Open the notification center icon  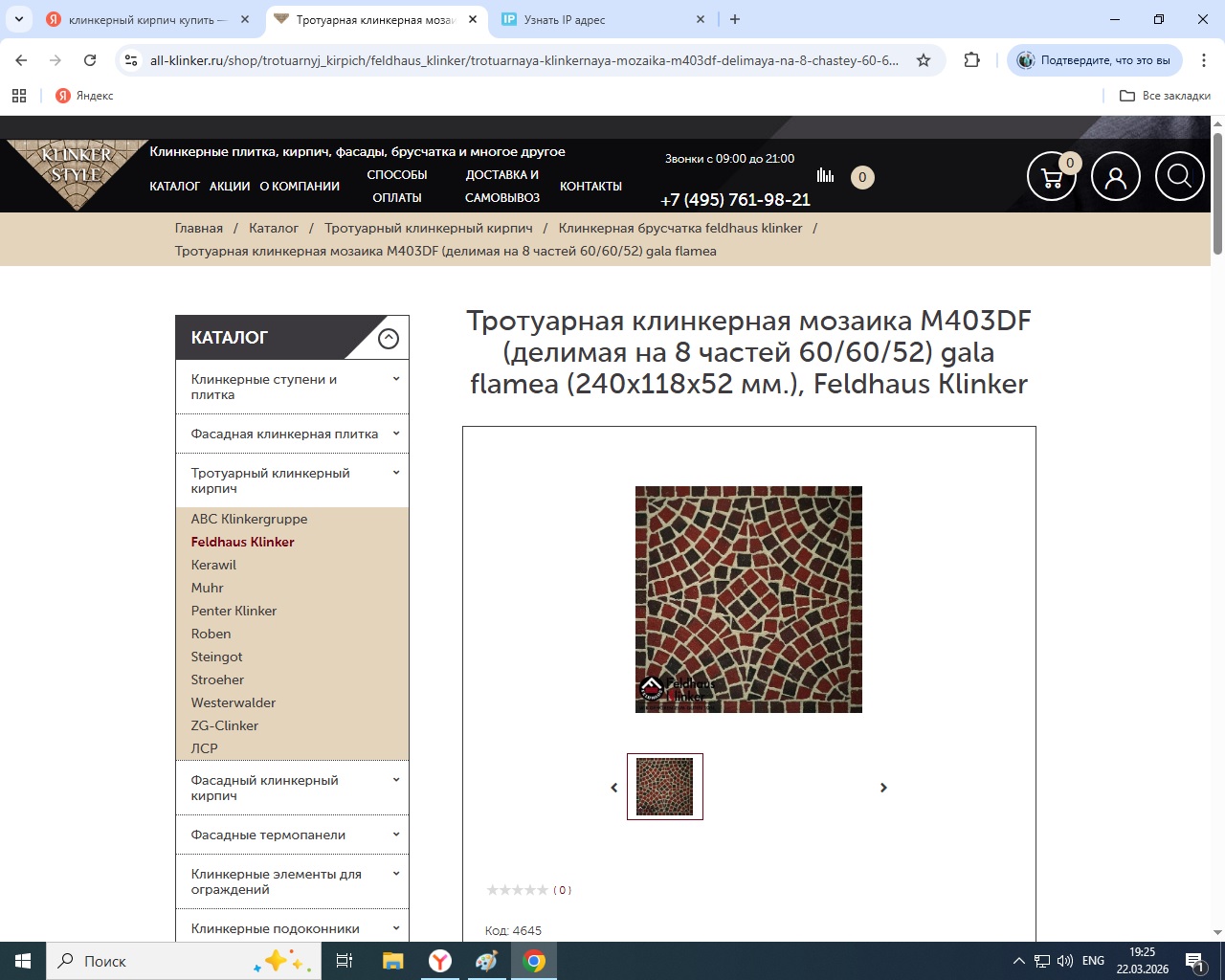[1194, 961]
